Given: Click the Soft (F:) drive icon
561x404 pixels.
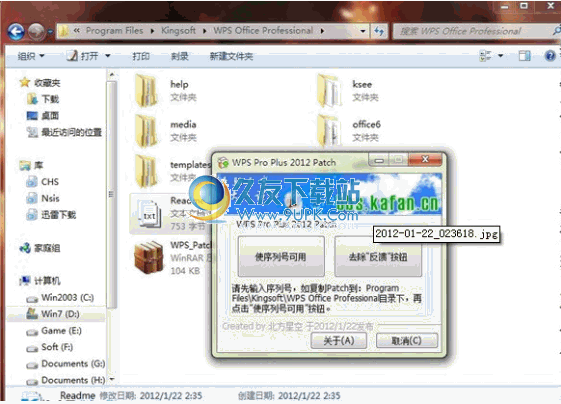Looking at the screenshot, I should [x=32, y=349].
